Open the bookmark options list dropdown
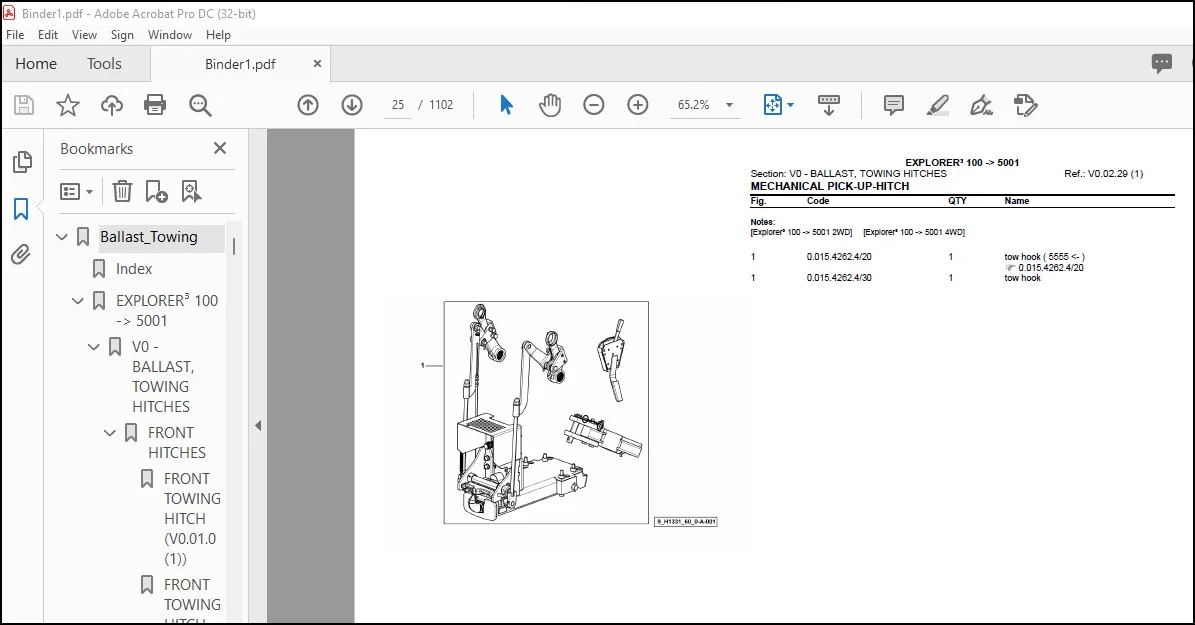 76,191
